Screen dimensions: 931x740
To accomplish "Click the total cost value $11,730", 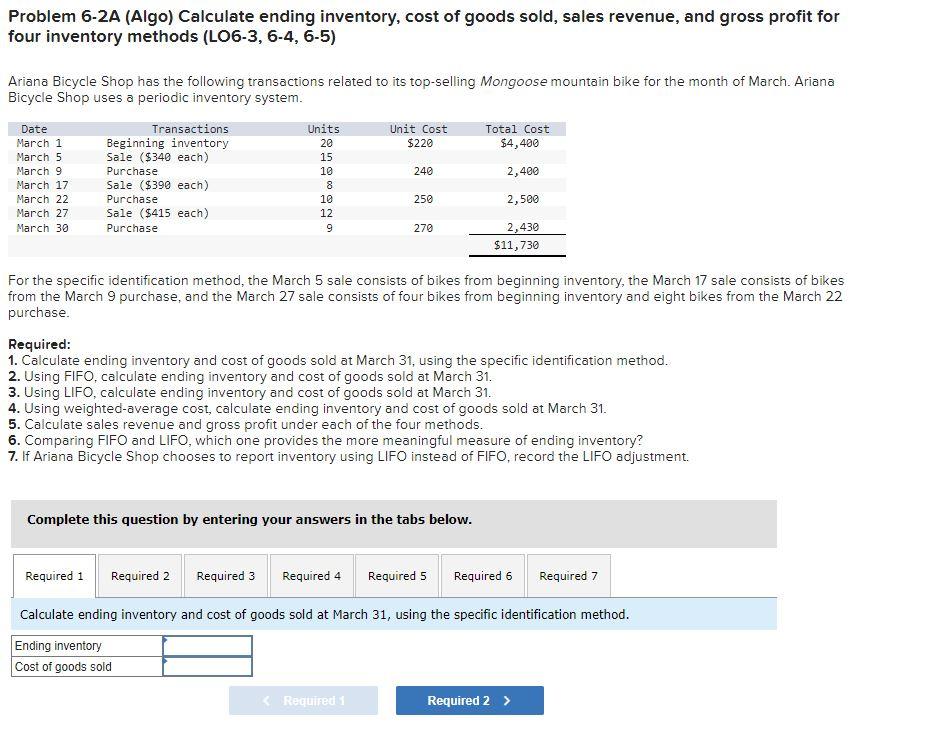I will (x=518, y=243).
